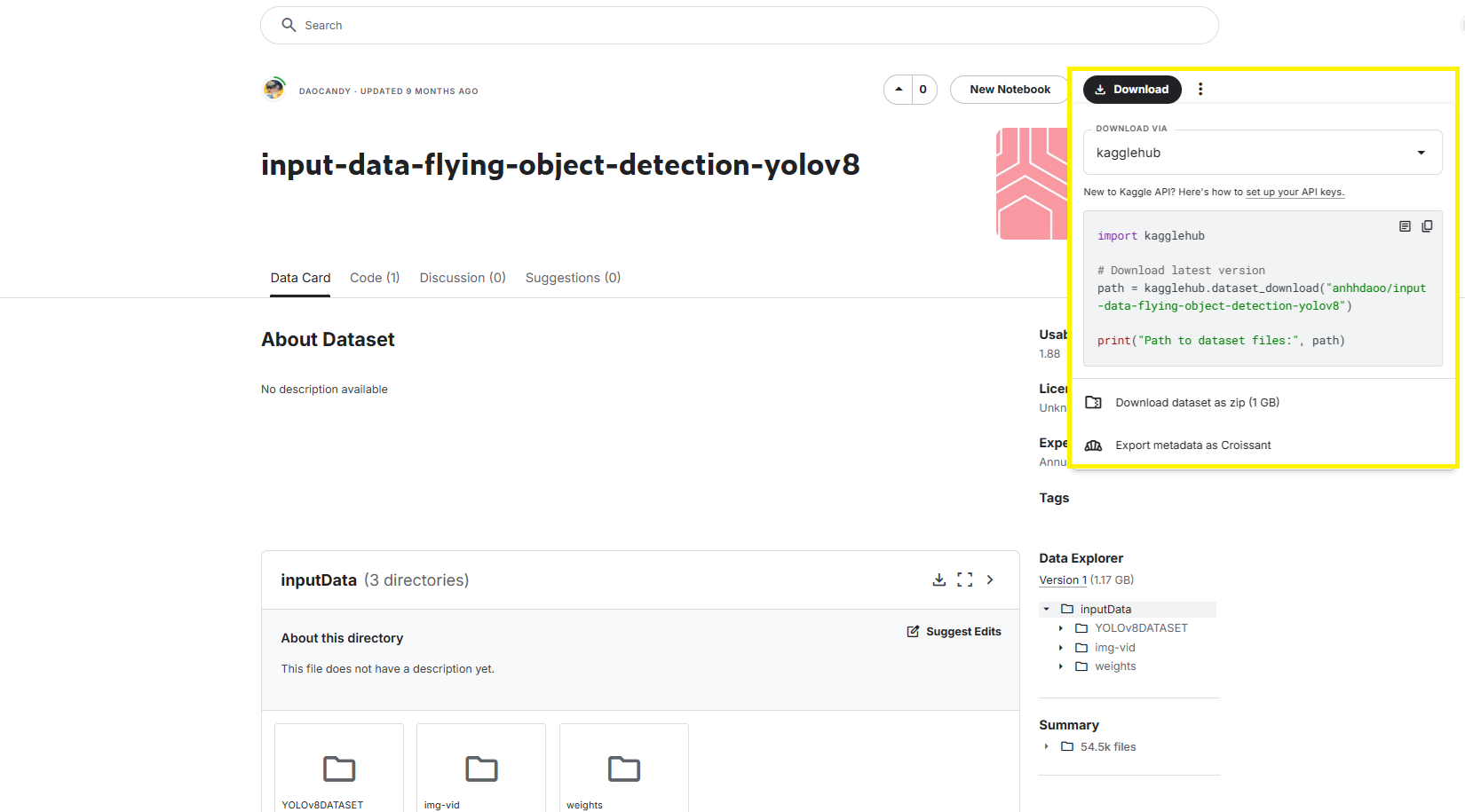Click the code view icon beside copy
The height and width of the screenshot is (812, 1465).
click(x=1405, y=226)
